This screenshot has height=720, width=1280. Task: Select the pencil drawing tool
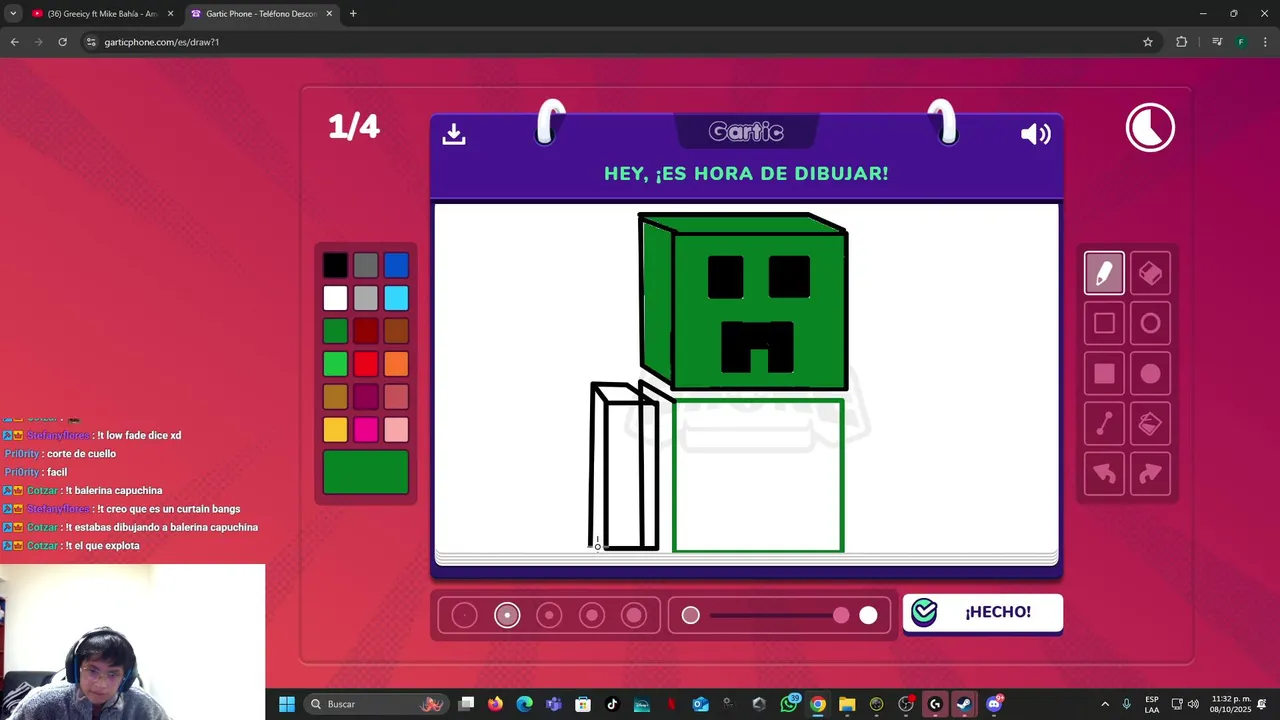tap(1104, 273)
